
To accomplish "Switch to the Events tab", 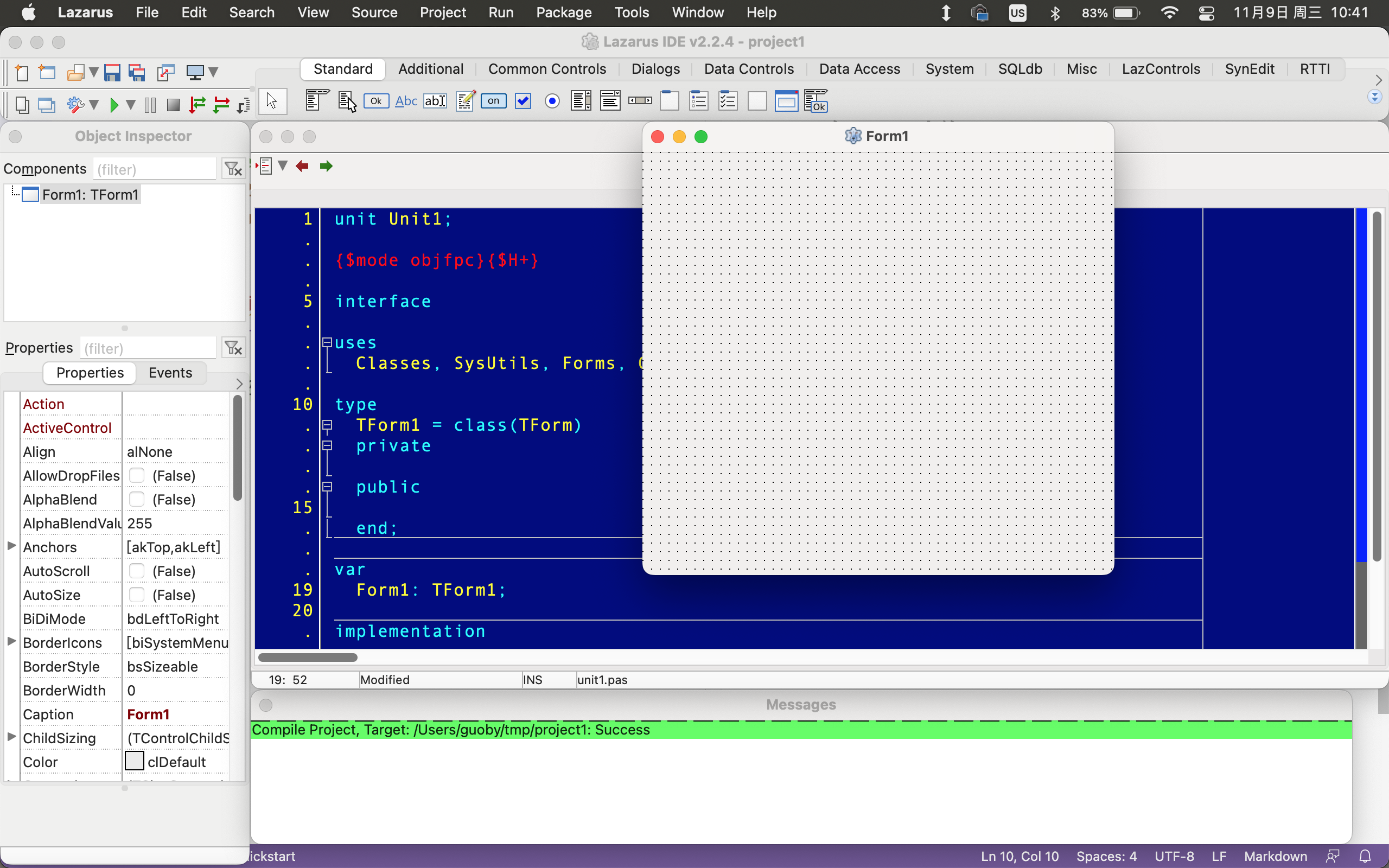I will [x=170, y=373].
